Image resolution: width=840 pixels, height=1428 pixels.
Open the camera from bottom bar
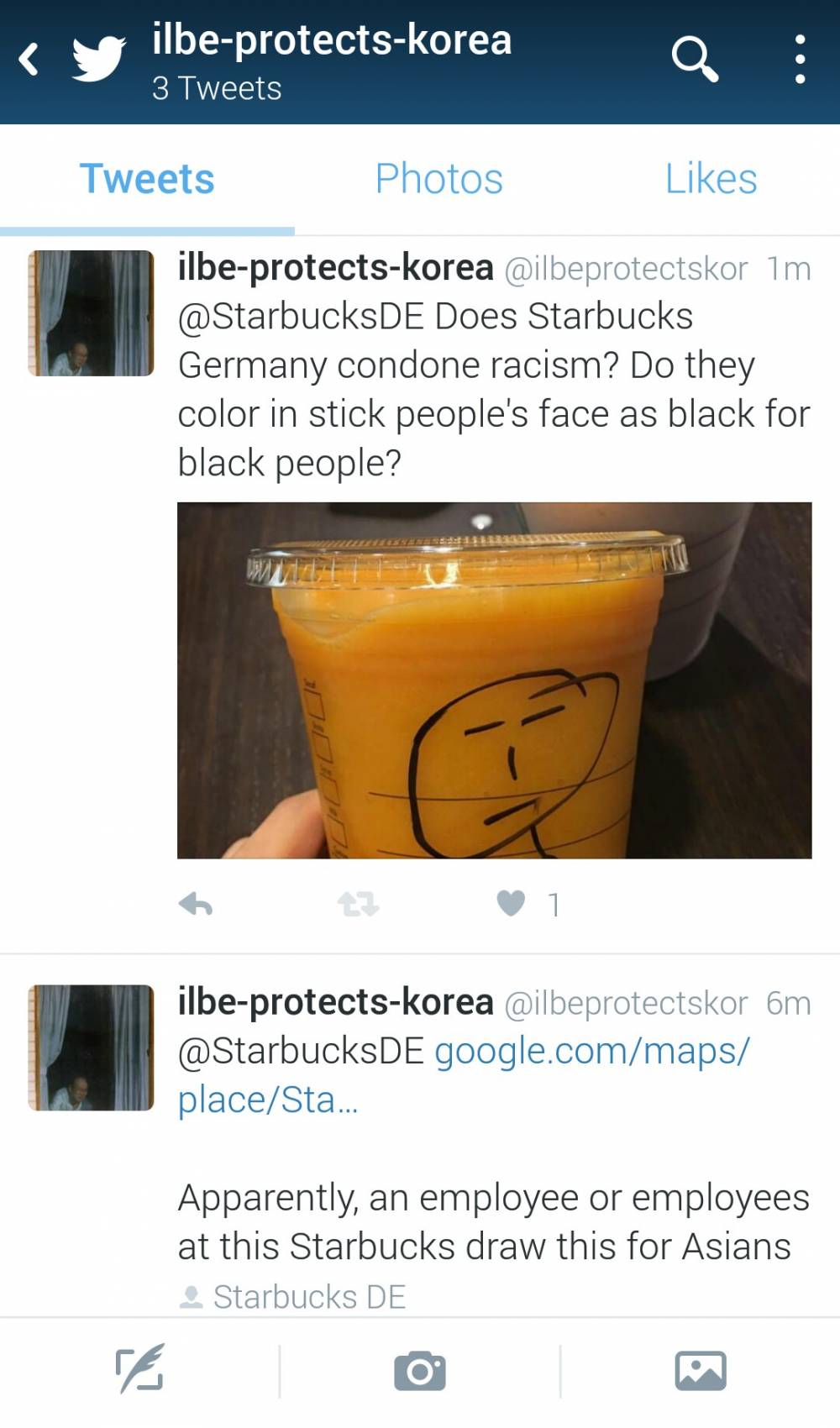420,1370
